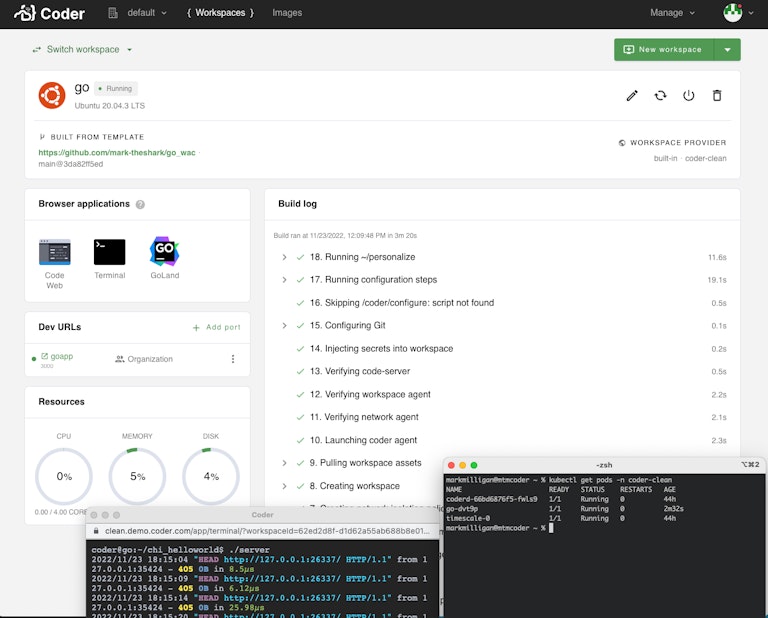Click Add port in Dev URLs
Screen dimensions: 768x618
coord(217,327)
